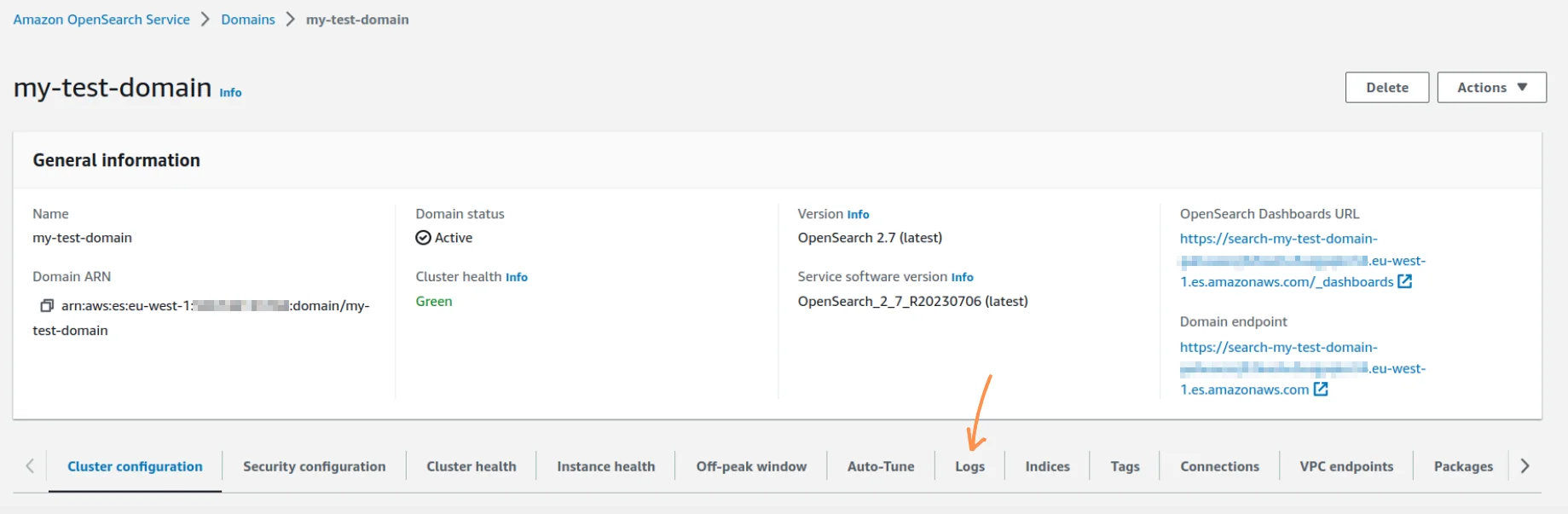Switch to the Logs tab
Screen dimensions: 1568x514
pyautogui.click(x=969, y=466)
